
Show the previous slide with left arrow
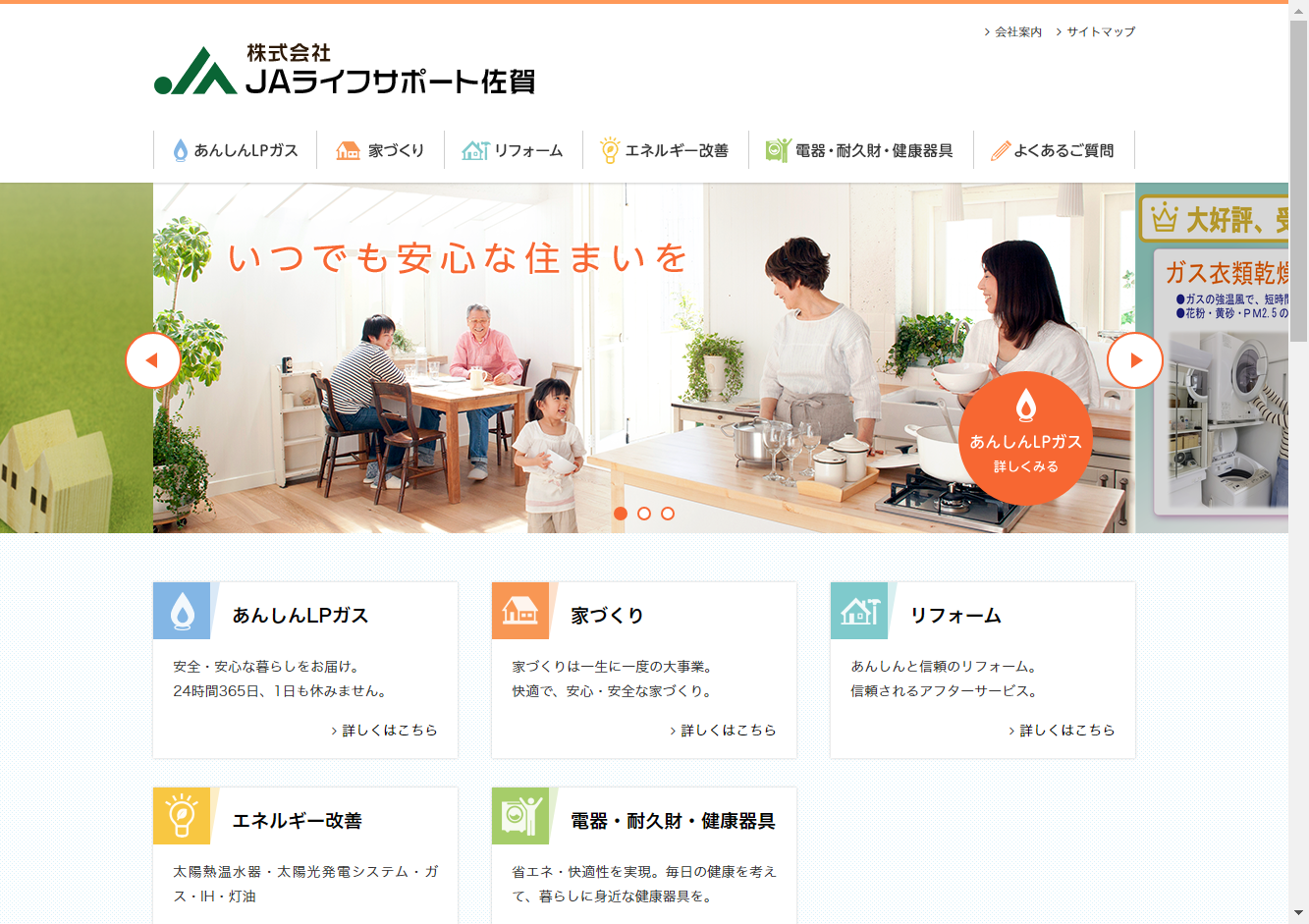153,360
